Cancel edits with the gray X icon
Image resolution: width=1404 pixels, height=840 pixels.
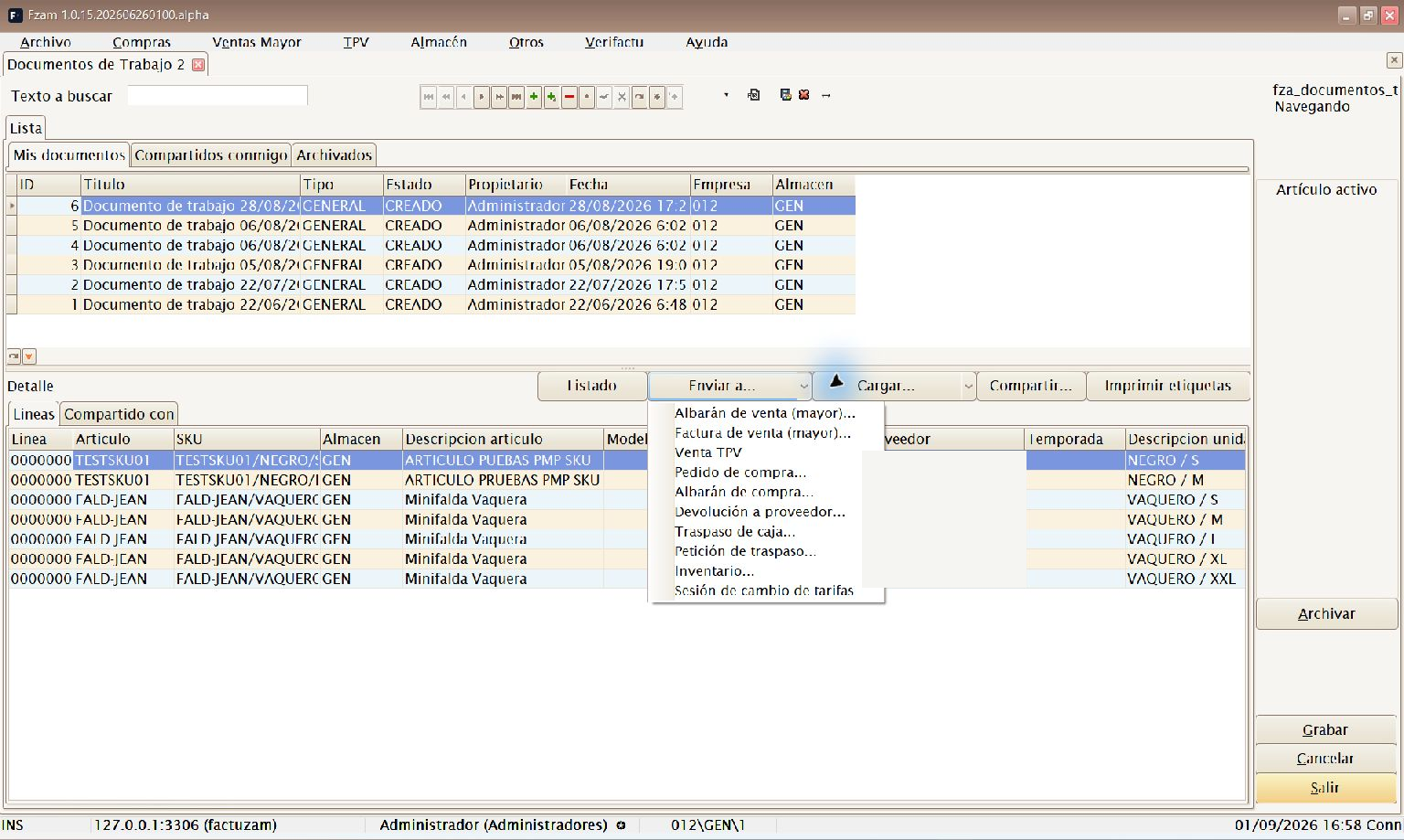pos(622,96)
